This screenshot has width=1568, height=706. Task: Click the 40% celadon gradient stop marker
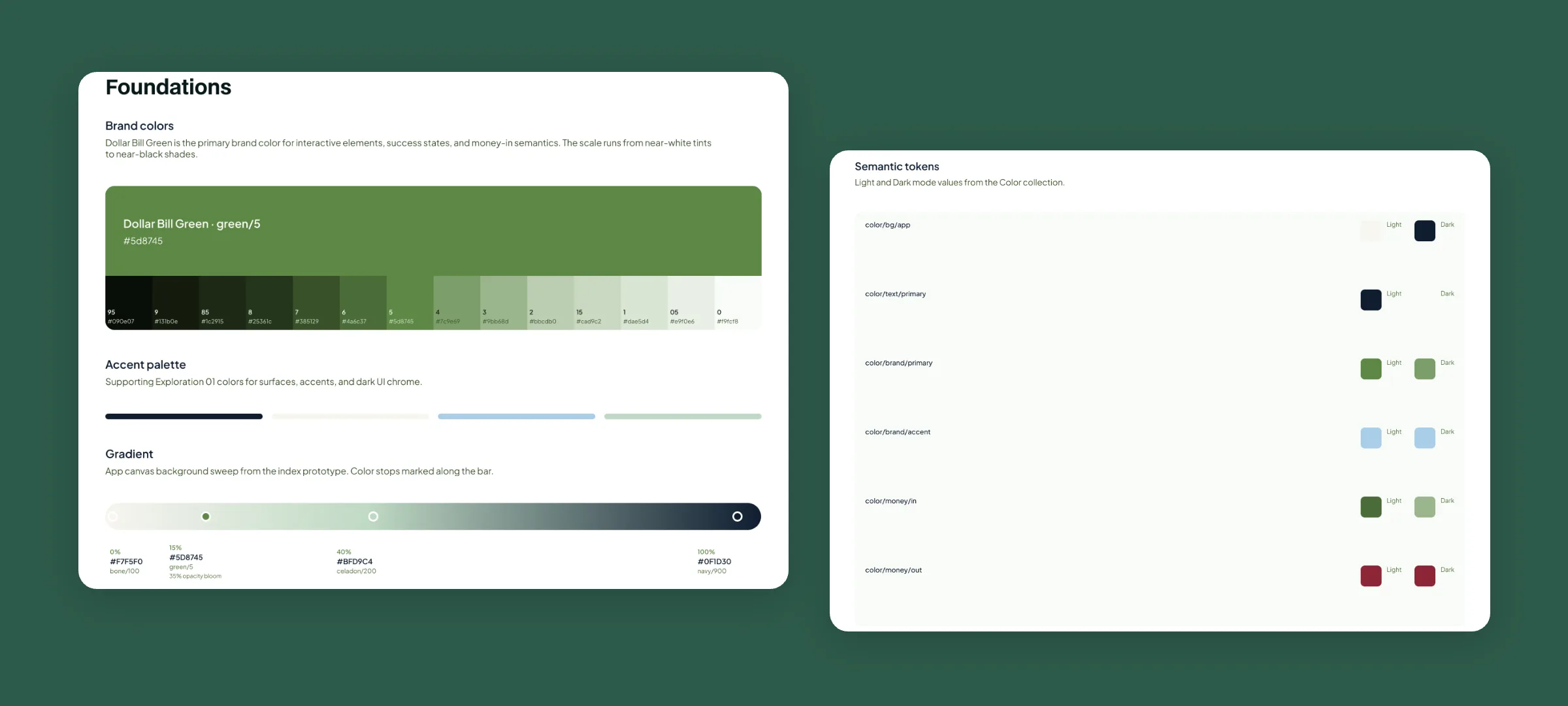click(373, 516)
